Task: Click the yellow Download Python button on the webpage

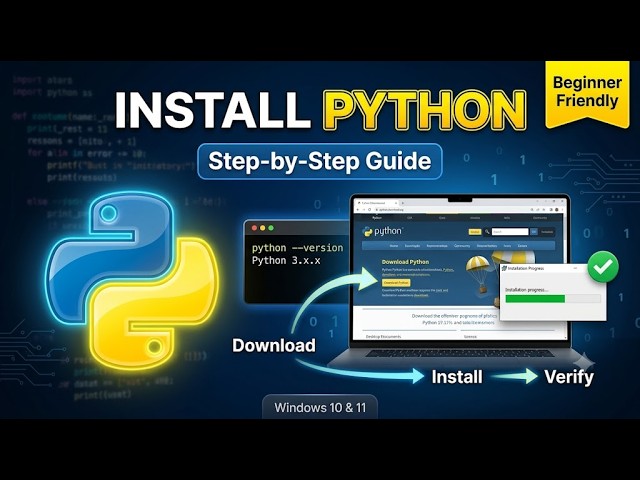Action: click(396, 283)
